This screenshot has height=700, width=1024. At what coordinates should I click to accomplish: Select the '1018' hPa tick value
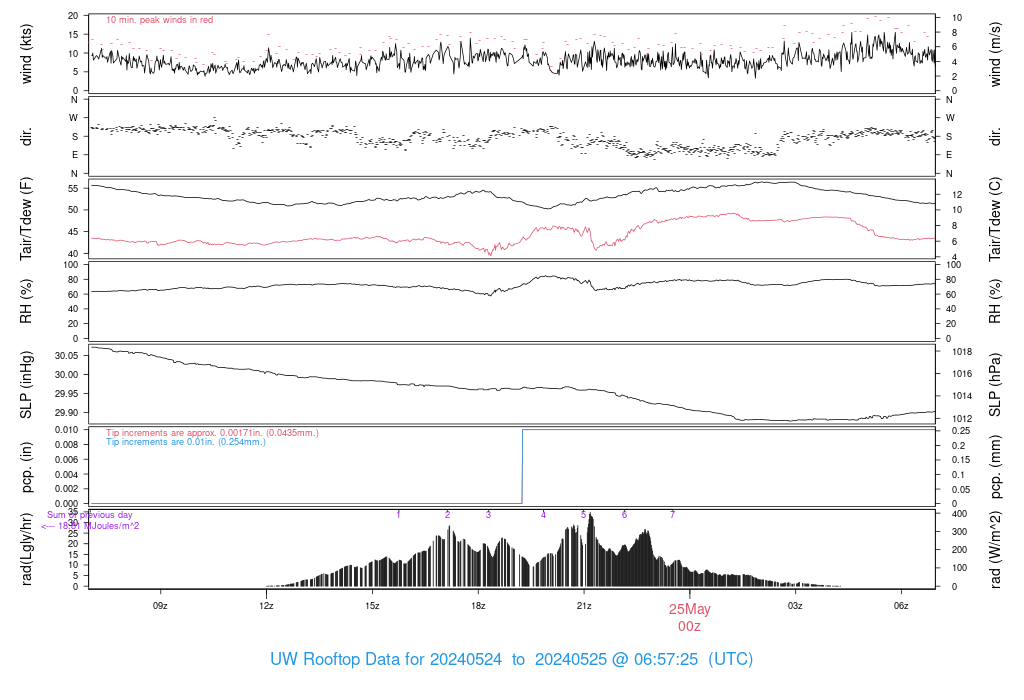coord(962,352)
